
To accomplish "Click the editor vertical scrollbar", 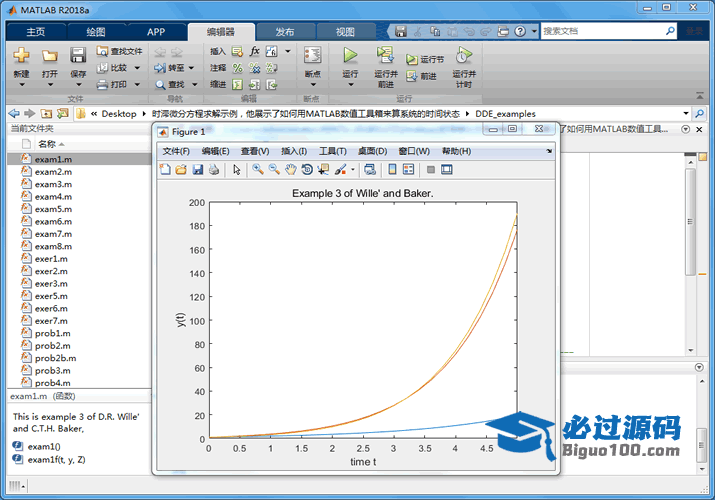I will pos(690,222).
